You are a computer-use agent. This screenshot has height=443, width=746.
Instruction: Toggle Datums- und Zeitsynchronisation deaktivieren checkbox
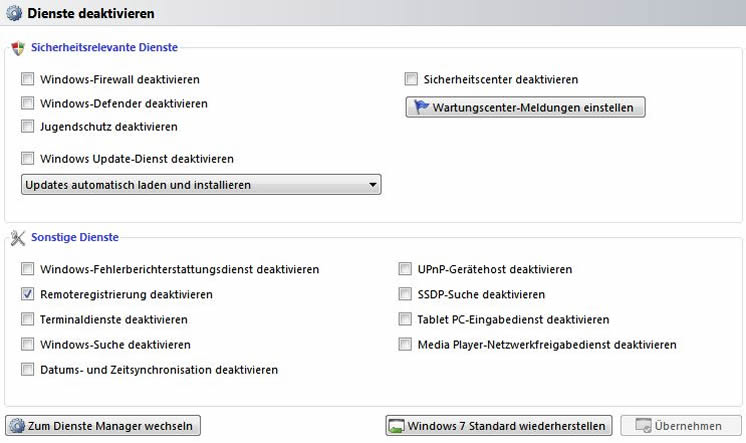pos(28,370)
